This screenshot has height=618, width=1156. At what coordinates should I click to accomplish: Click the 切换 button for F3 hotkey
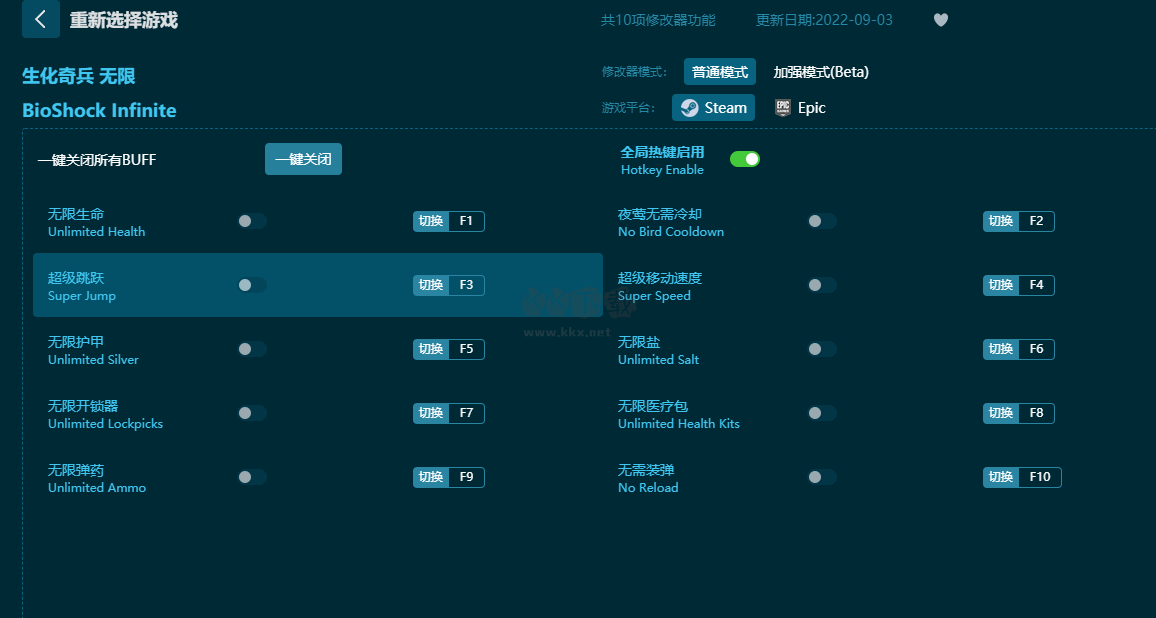pos(431,285)
